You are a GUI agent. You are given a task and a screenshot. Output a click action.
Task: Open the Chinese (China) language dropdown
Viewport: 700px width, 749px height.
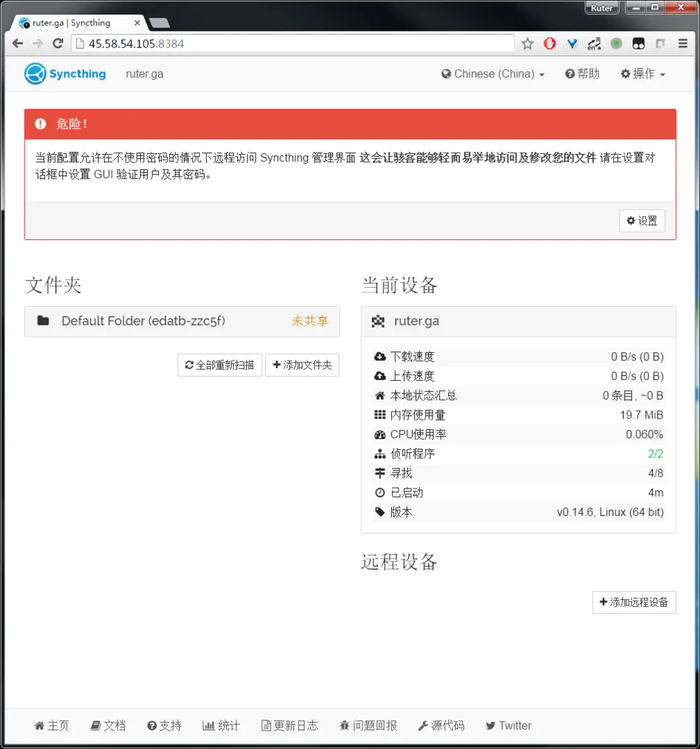coord(493,74)
